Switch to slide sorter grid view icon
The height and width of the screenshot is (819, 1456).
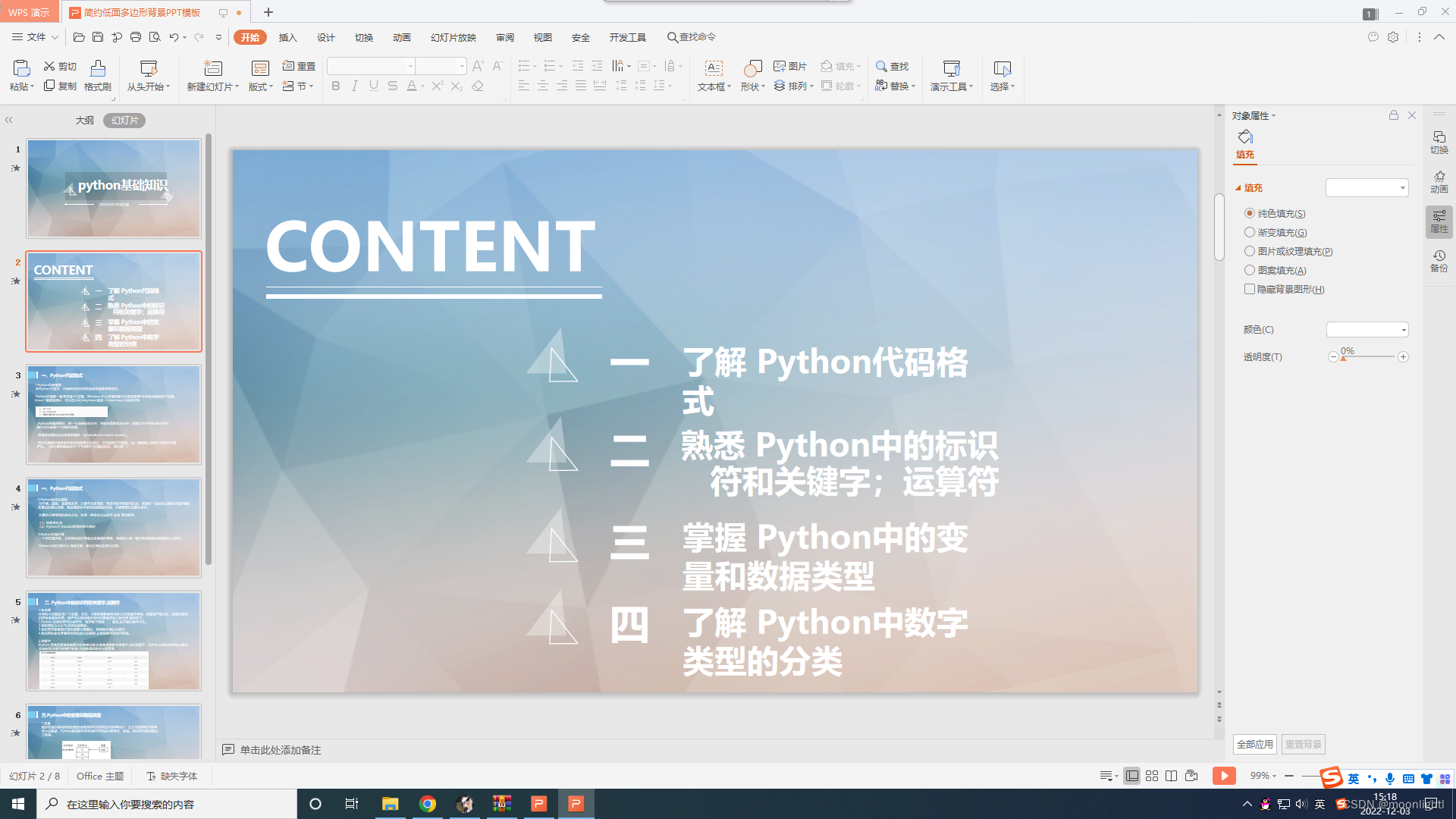1152,776
